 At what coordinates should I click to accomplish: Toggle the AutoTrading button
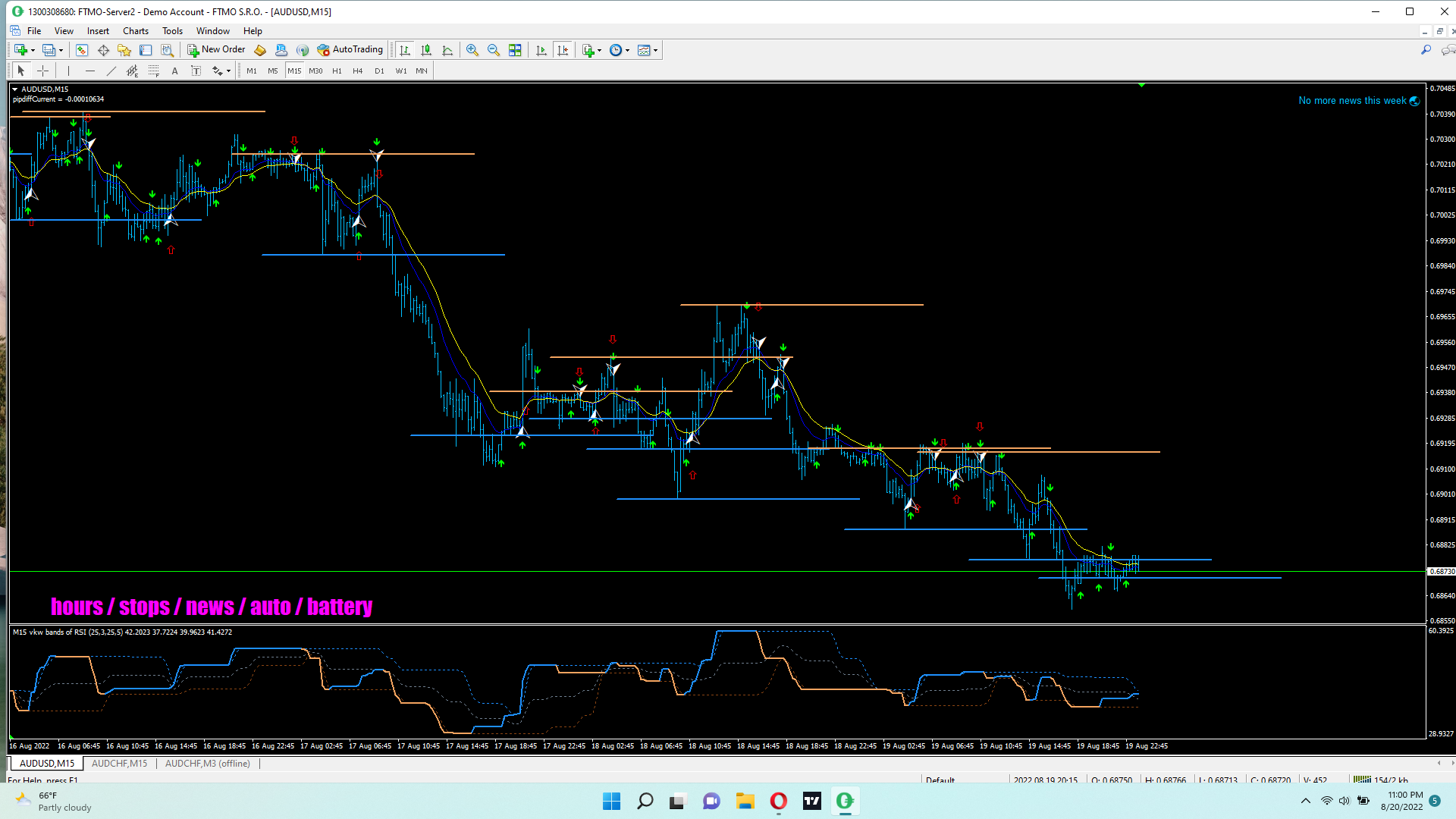click(350, 50)
